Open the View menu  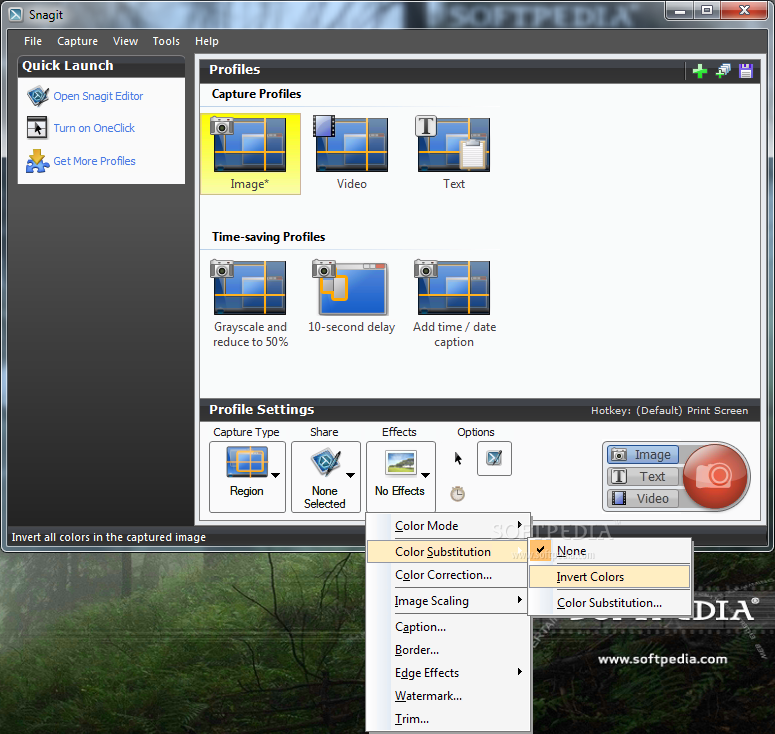tap(126, 41)
